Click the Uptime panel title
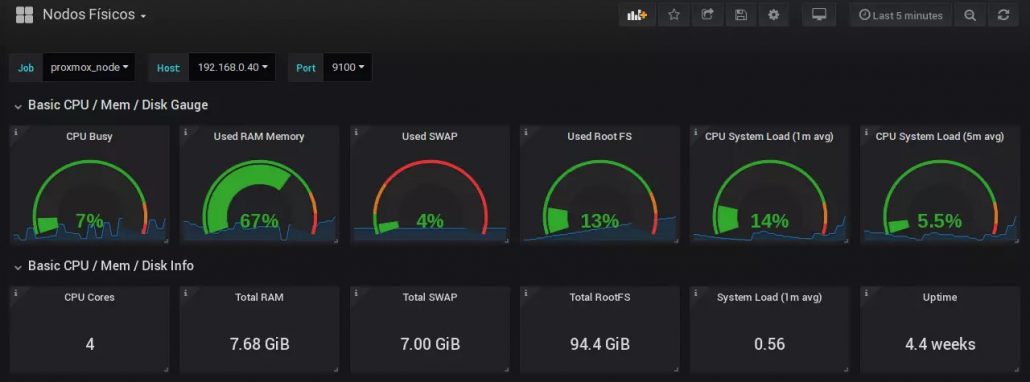 coord(939,297)
